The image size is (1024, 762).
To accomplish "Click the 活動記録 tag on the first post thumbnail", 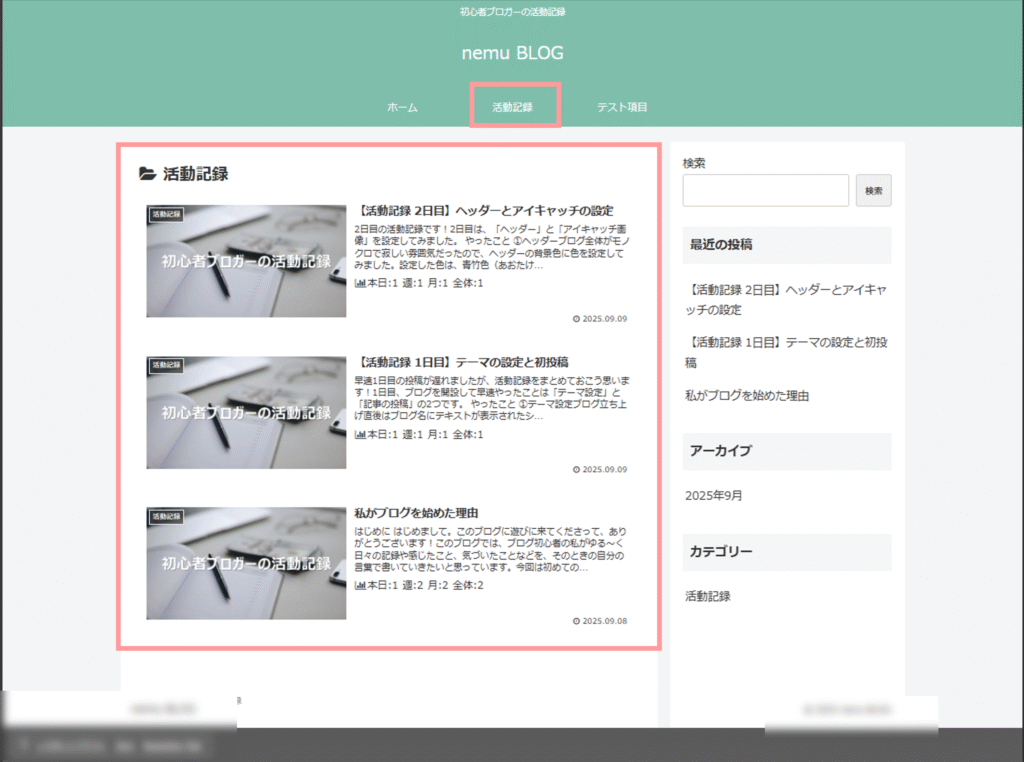I will click(167, 214).
